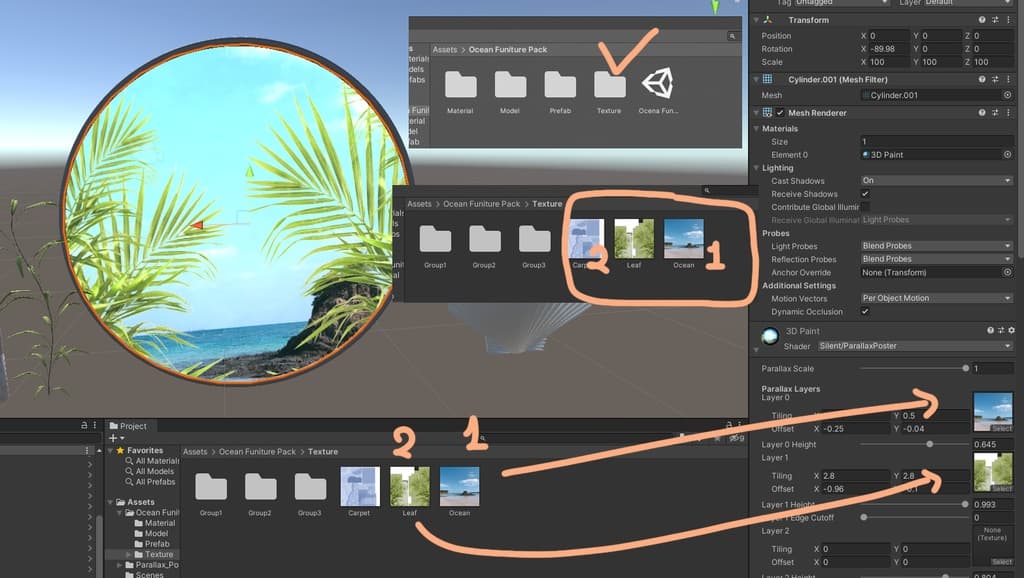Viewport: 1024px width, 578px height.
Task: Open Transform component preset settings icon
Action: point(995,20)
